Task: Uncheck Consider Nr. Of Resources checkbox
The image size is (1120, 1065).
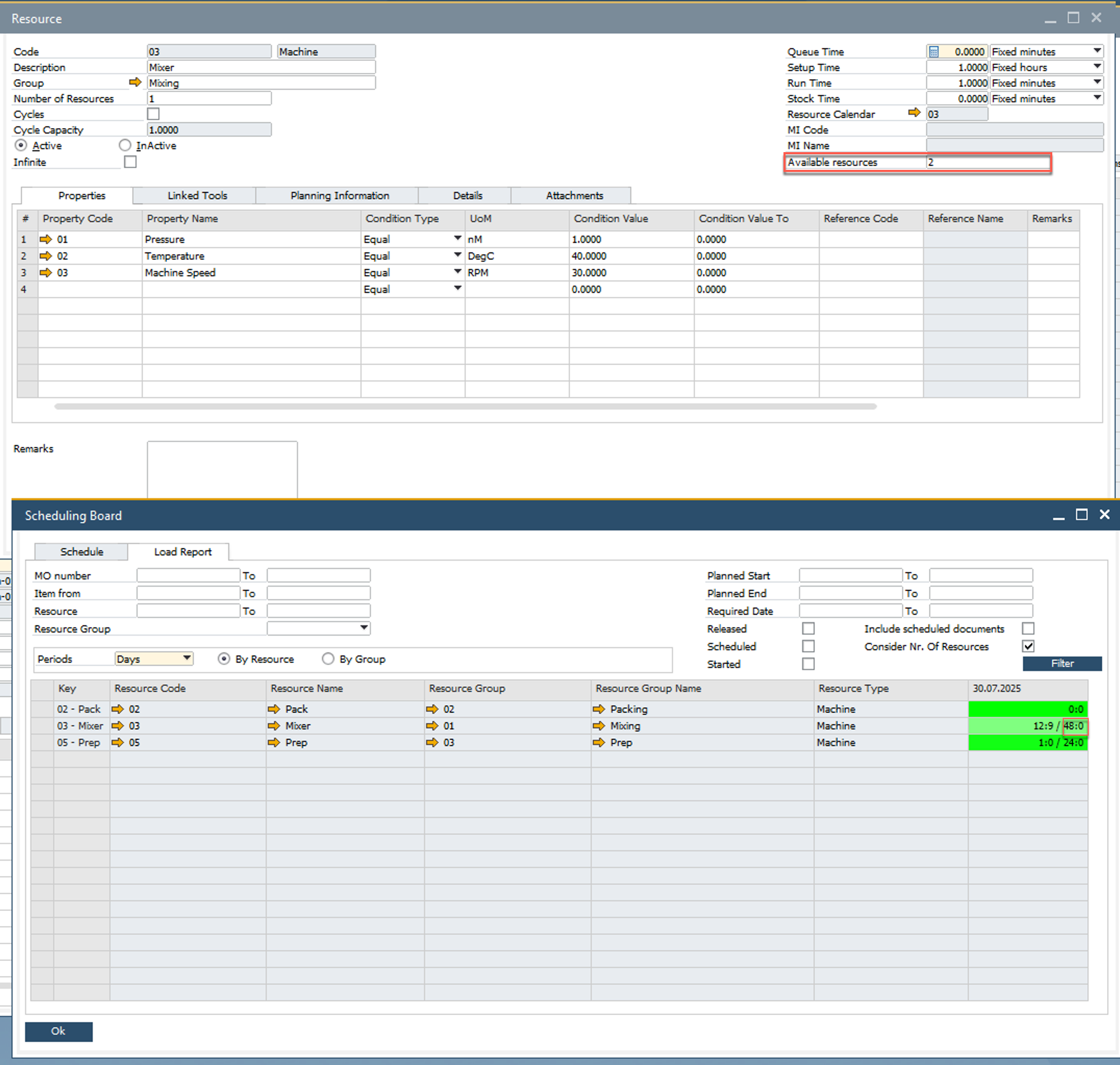Action: click(1028, 646)
